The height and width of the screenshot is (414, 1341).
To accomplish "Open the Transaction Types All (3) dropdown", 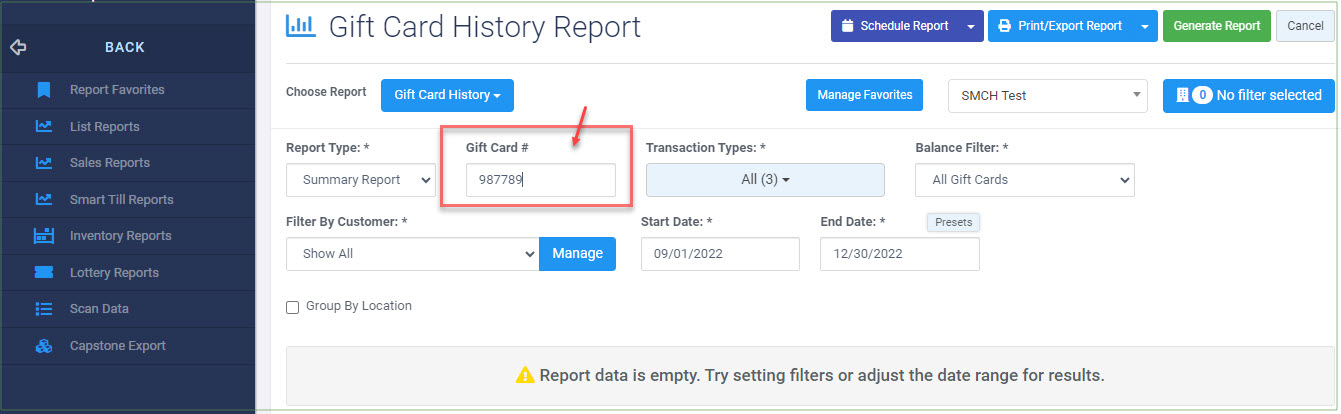I will (x=765, y=180).
